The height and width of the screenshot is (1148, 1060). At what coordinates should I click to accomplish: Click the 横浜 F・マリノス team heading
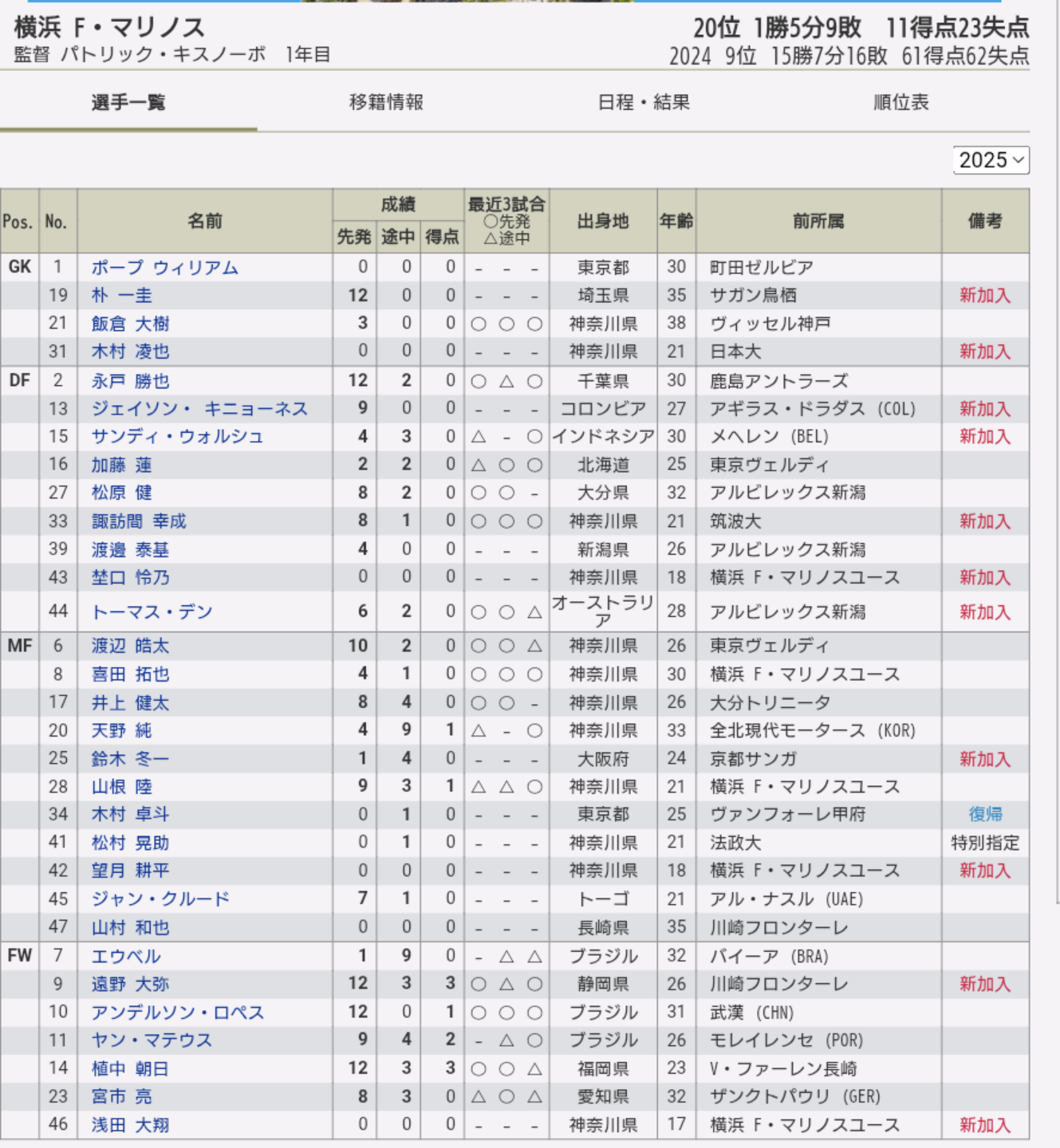110,28
